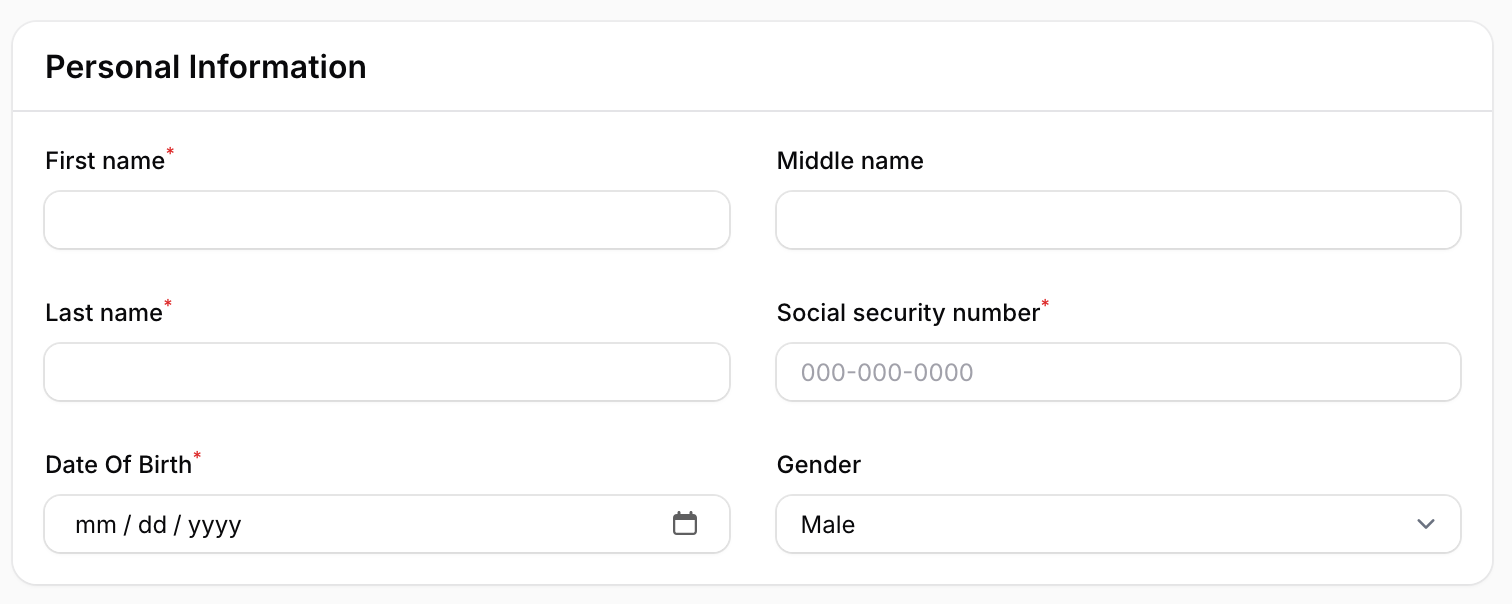Click the chevron arrow in Gender dropdown

(1426, 524)
